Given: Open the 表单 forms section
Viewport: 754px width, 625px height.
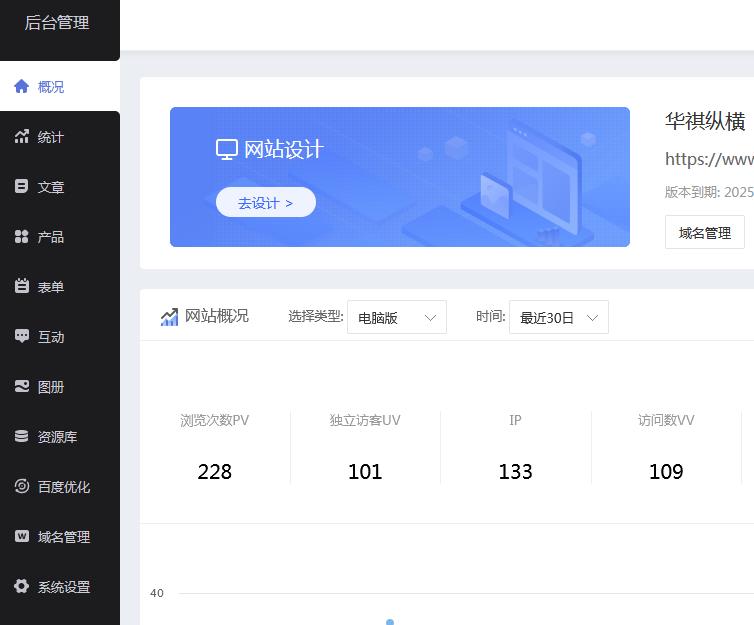Looking at the screenshot, I should (x=60, y=287).
